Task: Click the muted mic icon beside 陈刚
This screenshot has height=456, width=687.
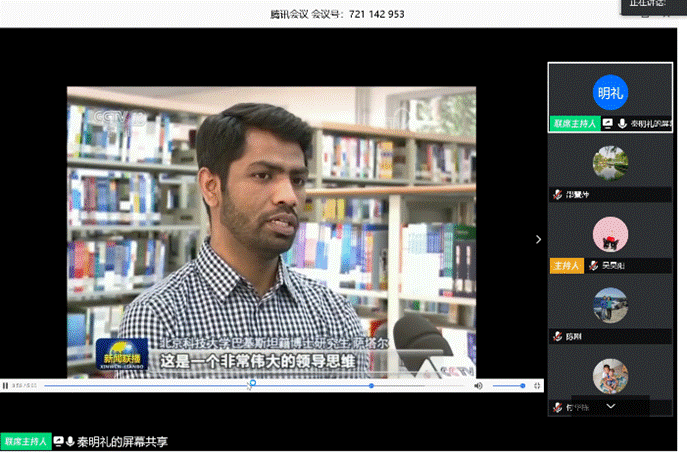Action: point(557,337)
